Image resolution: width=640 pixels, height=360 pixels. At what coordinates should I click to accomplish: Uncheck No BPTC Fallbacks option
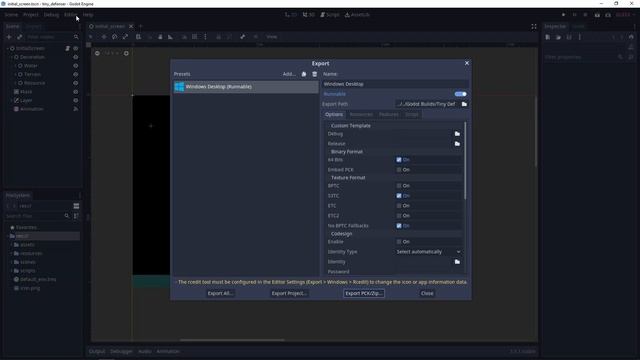[x=399, y=226]
